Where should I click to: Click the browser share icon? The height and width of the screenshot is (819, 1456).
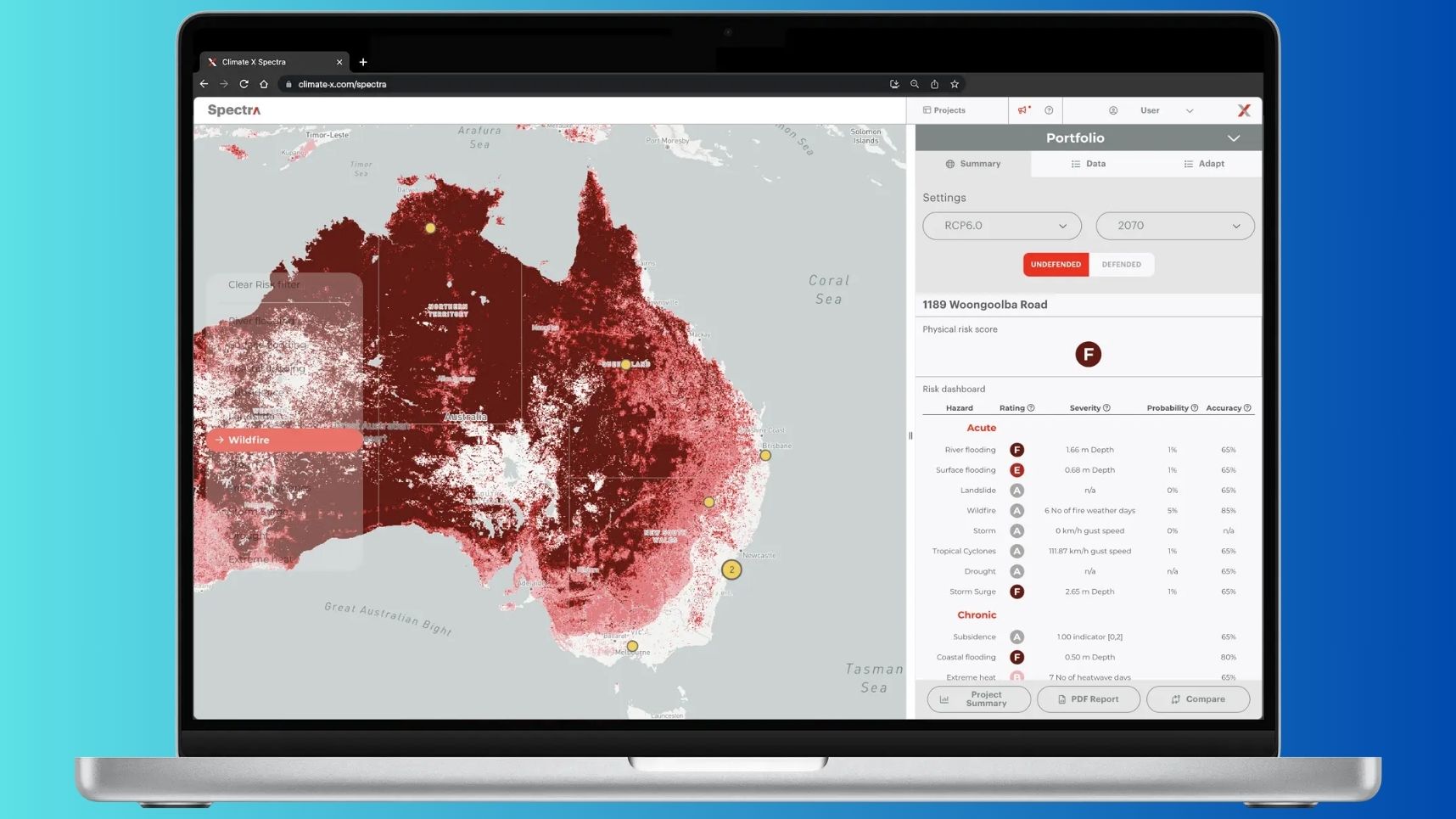point(934,84)
